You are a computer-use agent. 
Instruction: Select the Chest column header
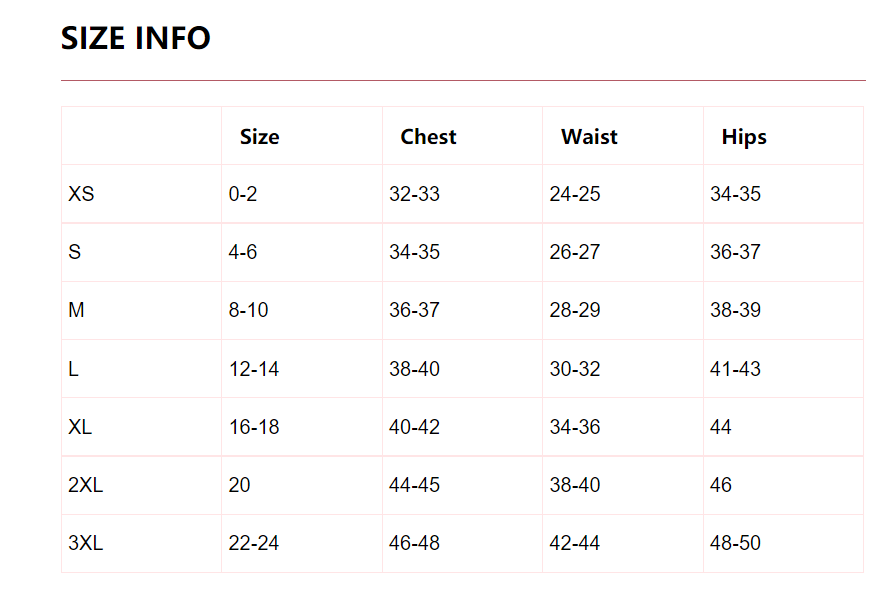pyautogui.click(x=428, y=137)
